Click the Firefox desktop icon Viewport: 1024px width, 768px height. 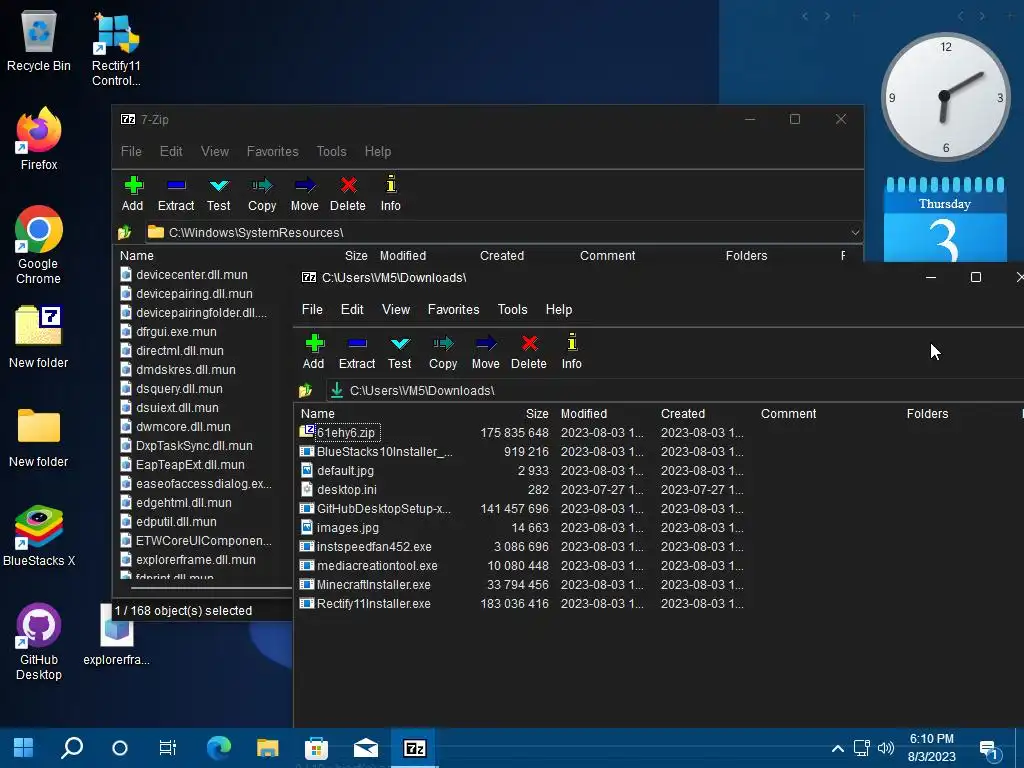pos(39,140)
